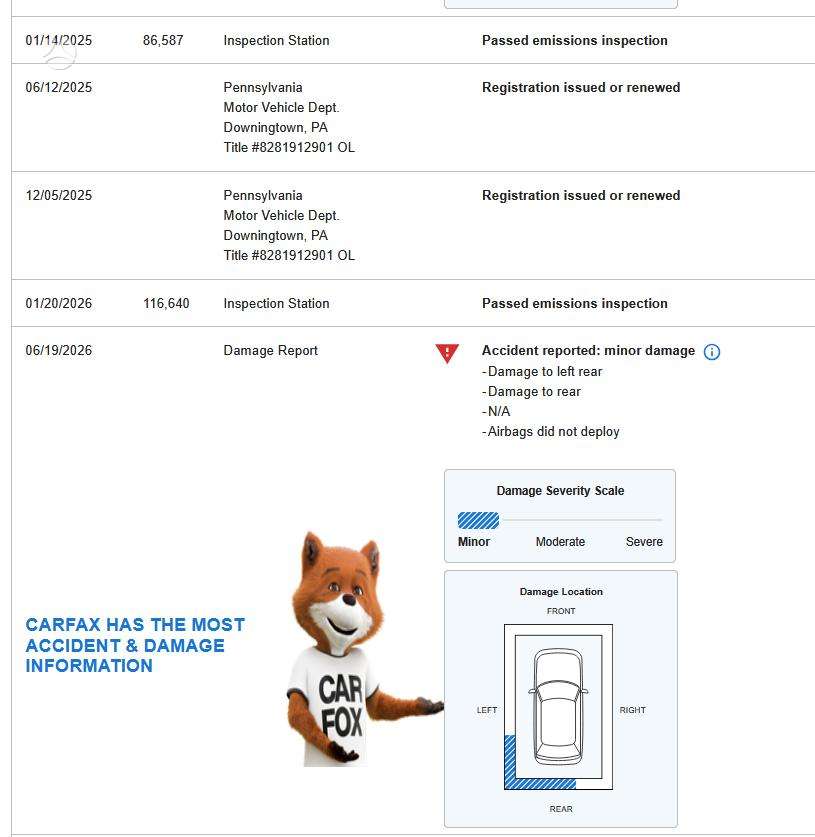The image size is (815, 837).
Task: Click the Damage Severity Scale title
Action: click(560, 491)
